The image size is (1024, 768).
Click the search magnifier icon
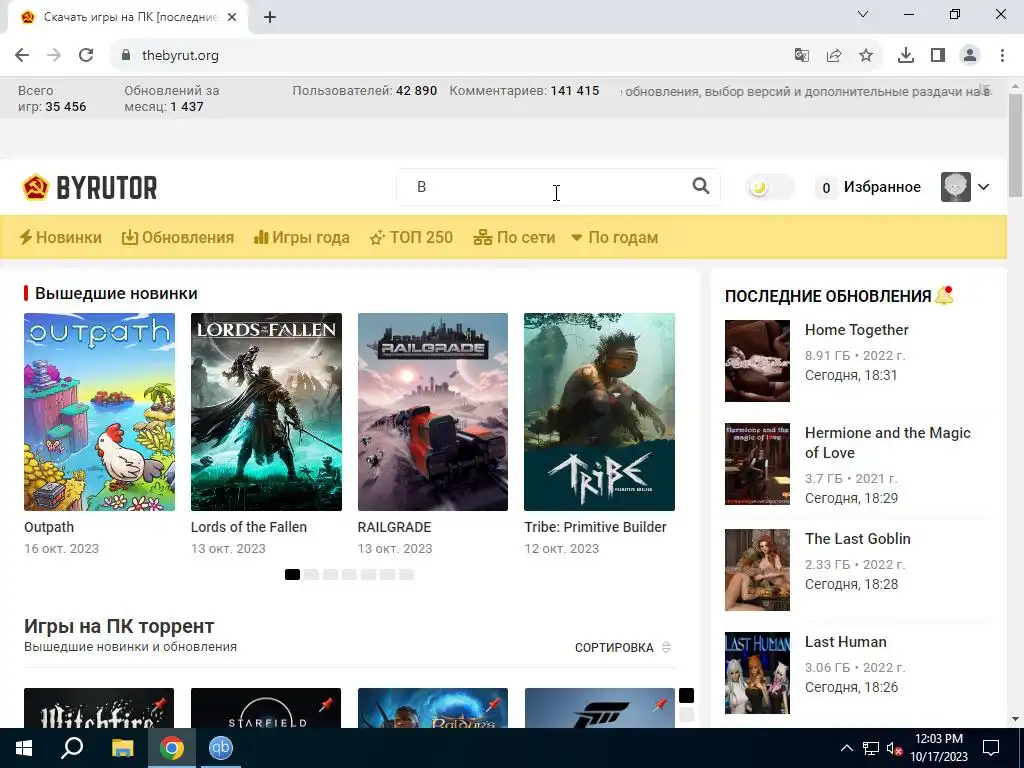(x=701, y=186)
